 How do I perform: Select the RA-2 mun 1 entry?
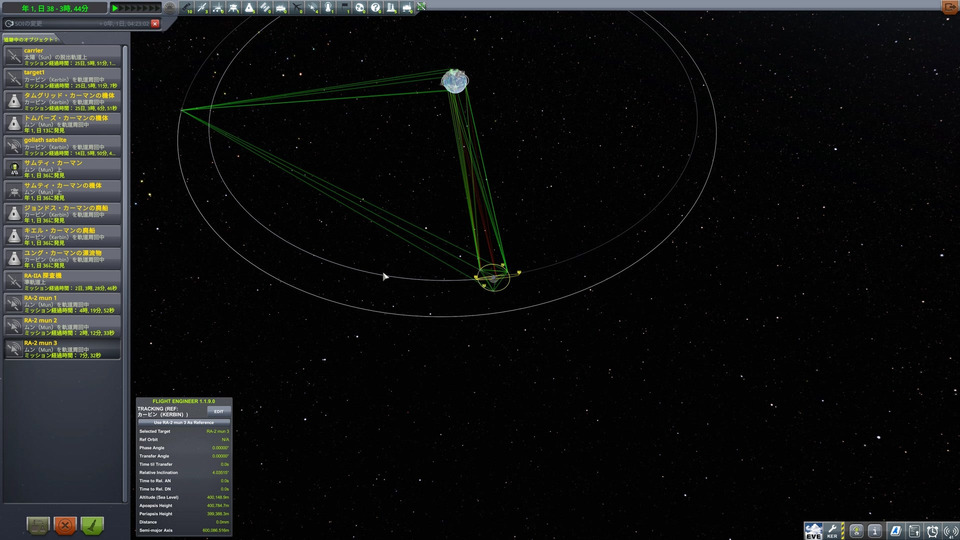62,304
